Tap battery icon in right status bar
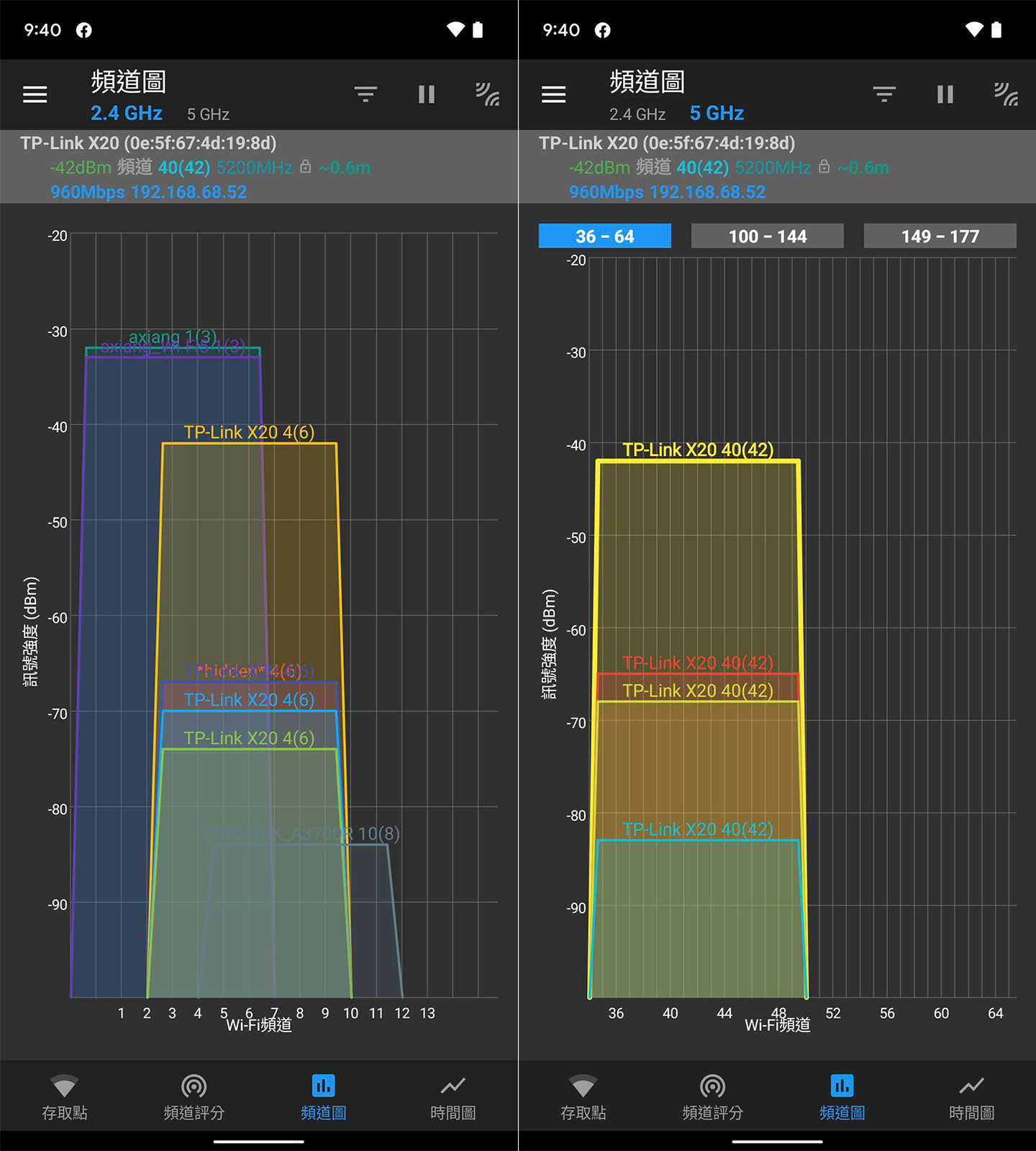The width and height of the screenshot is (1036, 1151). point(996,29)
